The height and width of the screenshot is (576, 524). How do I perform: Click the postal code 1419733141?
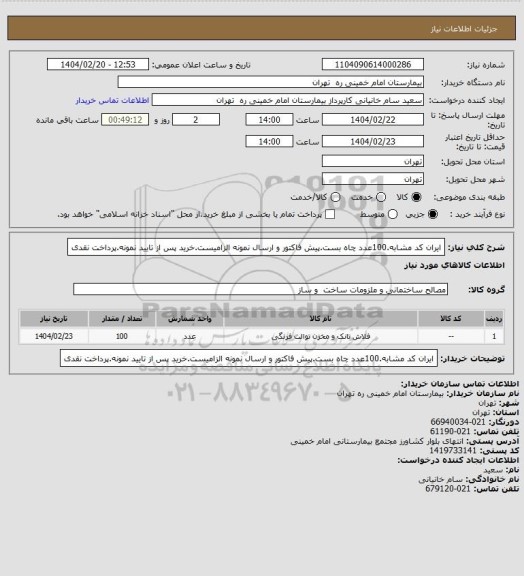453,450
